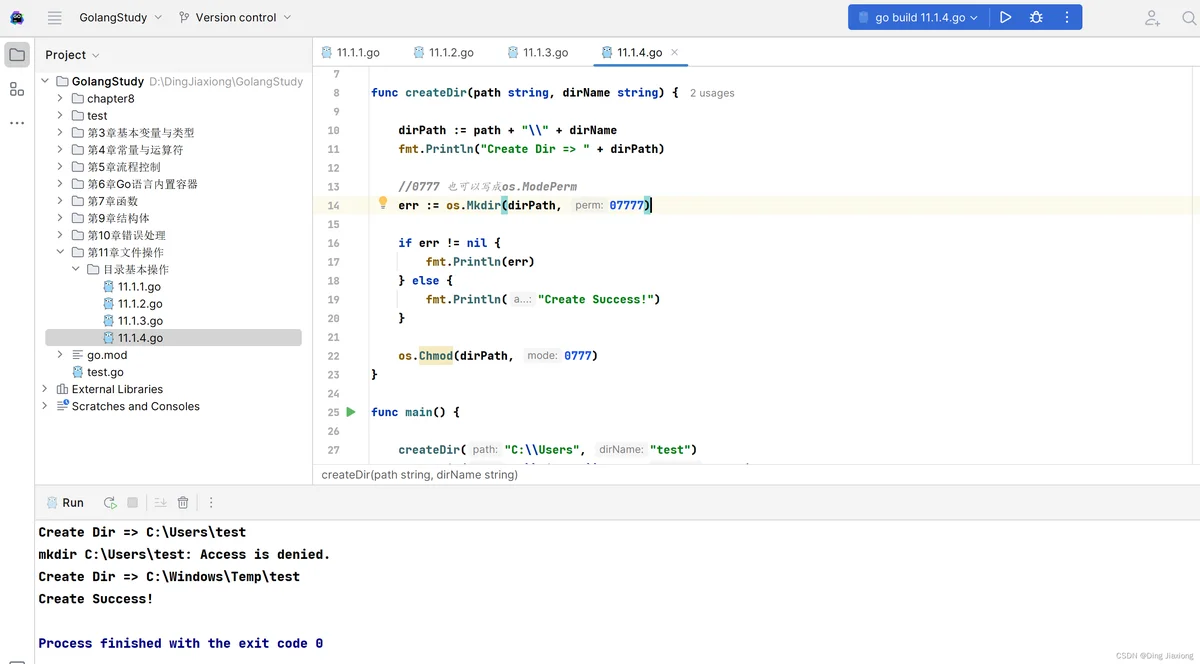Click the "Create Success!" string on line 19
Screen dimensions: 1200x664
596,299
